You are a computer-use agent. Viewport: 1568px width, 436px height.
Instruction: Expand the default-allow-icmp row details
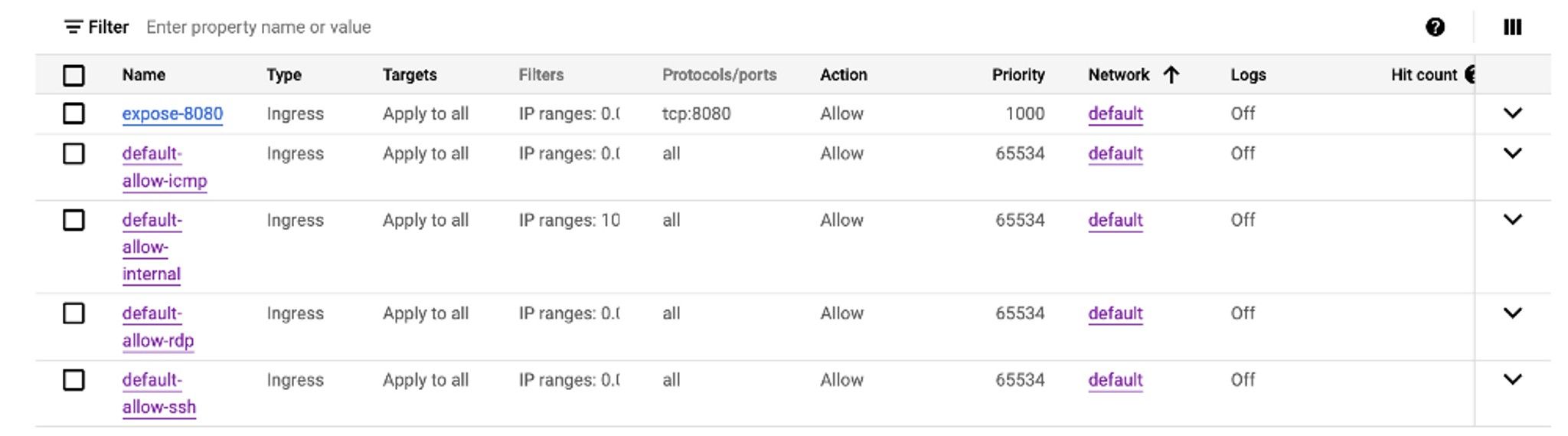coord(1512,153)
